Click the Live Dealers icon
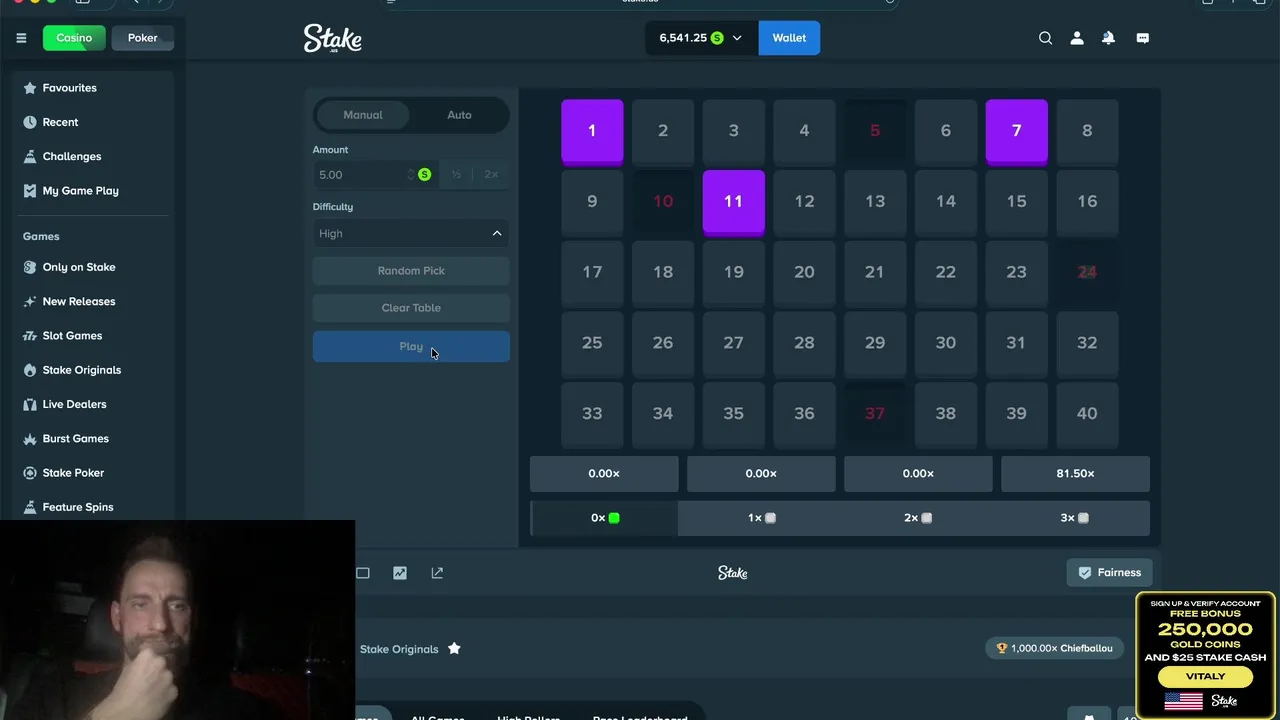This screenshot has width=1280, height=720. coord(30,404)
